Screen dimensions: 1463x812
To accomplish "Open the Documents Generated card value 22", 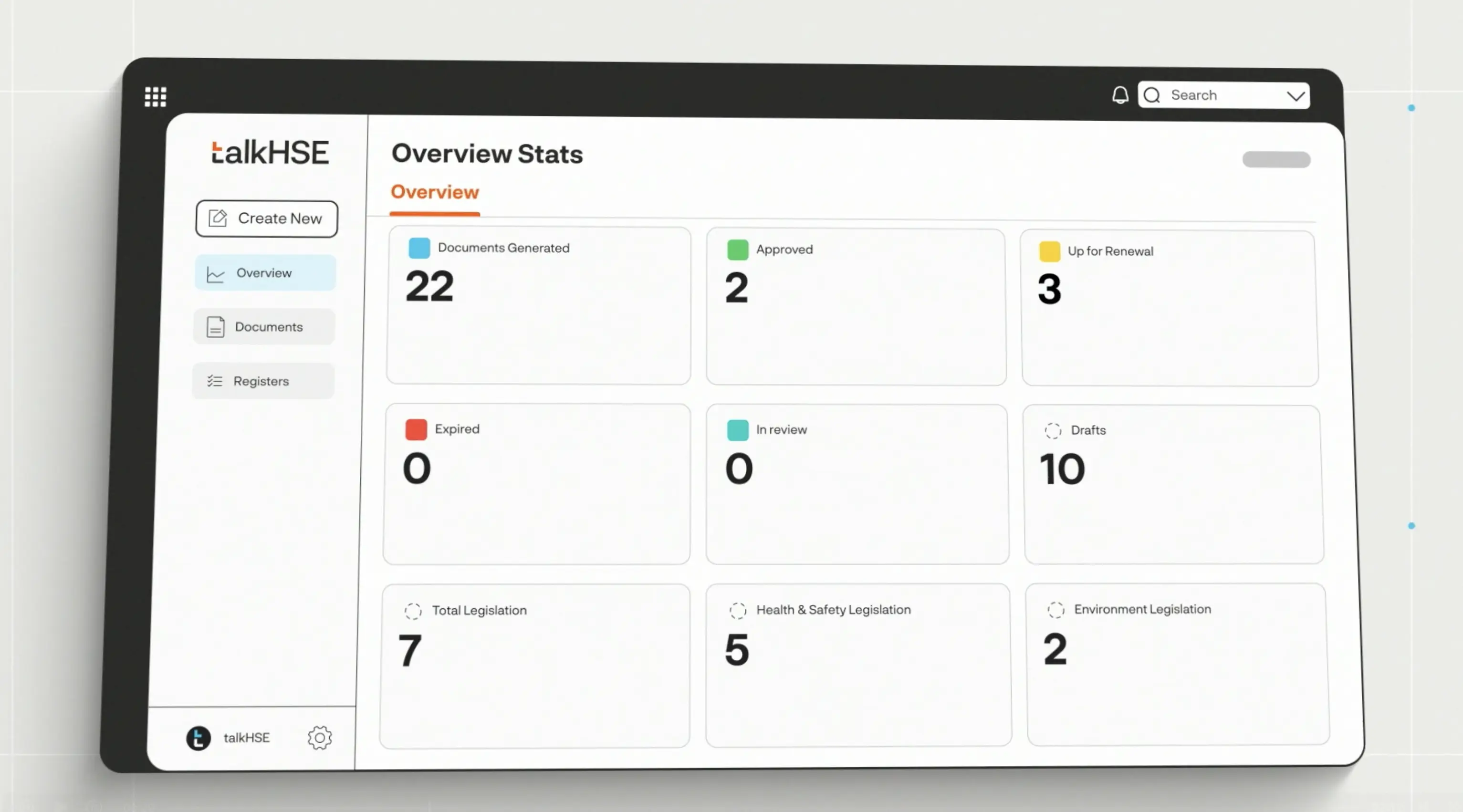I will (429, 286).
